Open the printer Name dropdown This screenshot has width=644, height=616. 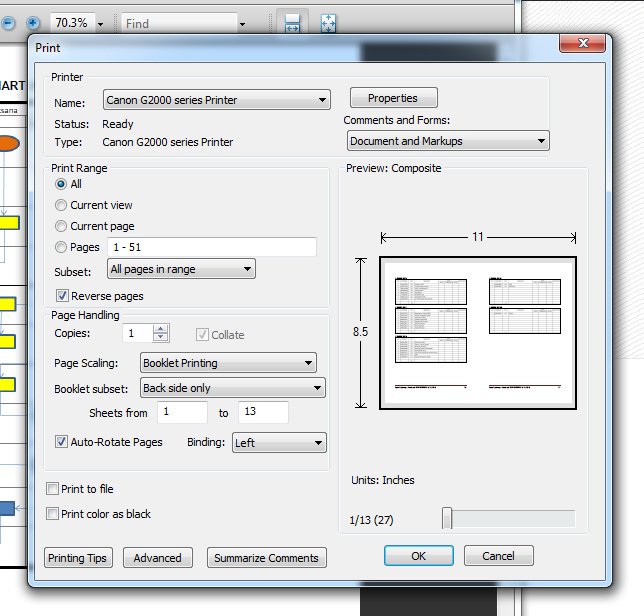click(x=216, y=100)
